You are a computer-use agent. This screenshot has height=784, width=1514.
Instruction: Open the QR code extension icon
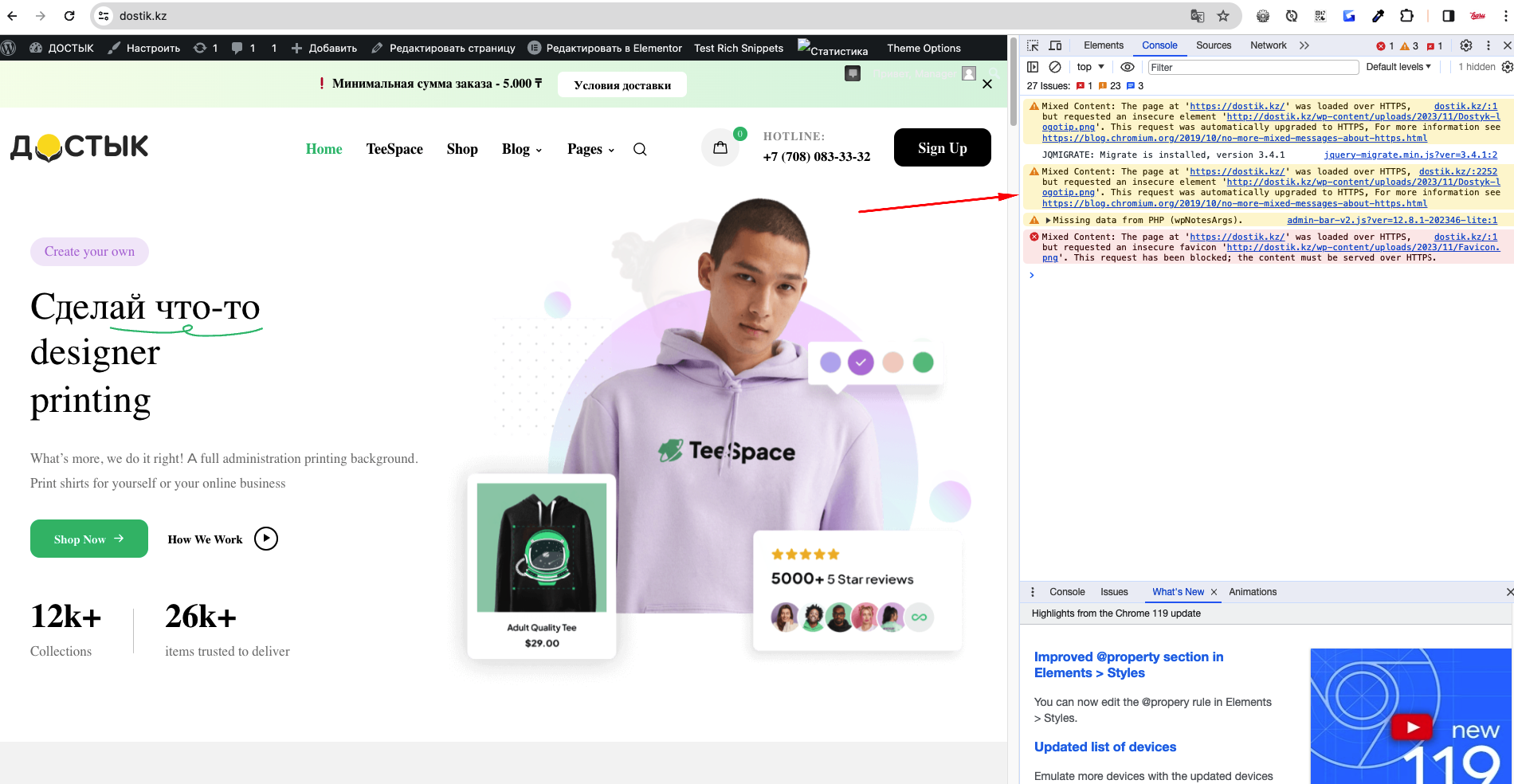pyautogui.click(x=1320, y=16)
